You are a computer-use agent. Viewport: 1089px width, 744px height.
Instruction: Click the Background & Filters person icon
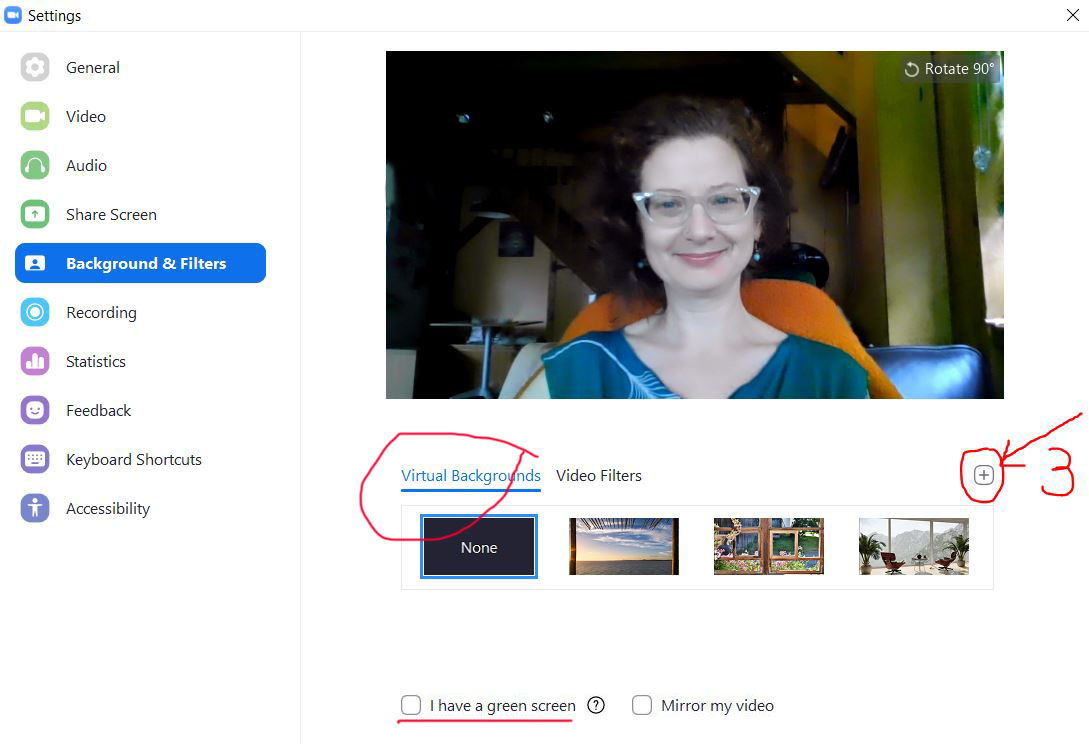coord(35,263)
